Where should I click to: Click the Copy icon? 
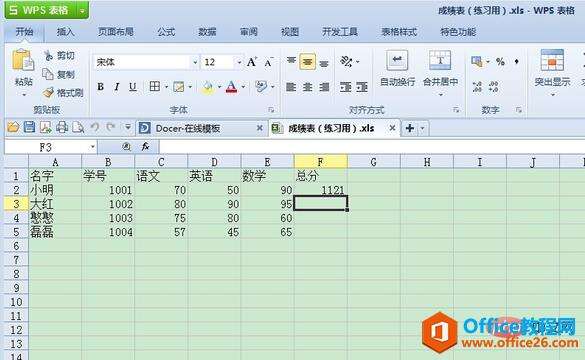48,74
